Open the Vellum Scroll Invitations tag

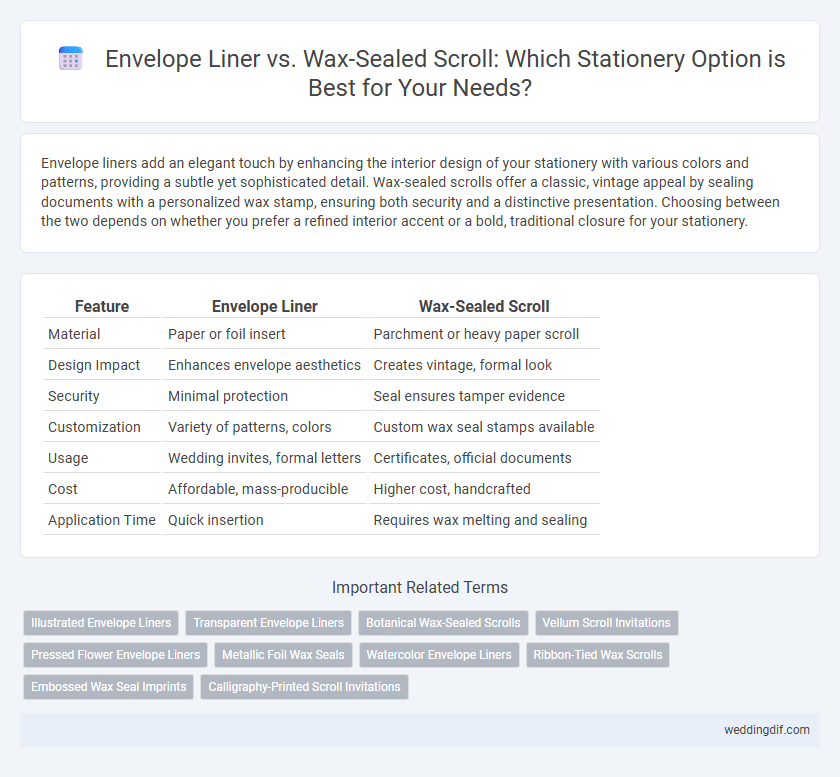click(606, 623)
